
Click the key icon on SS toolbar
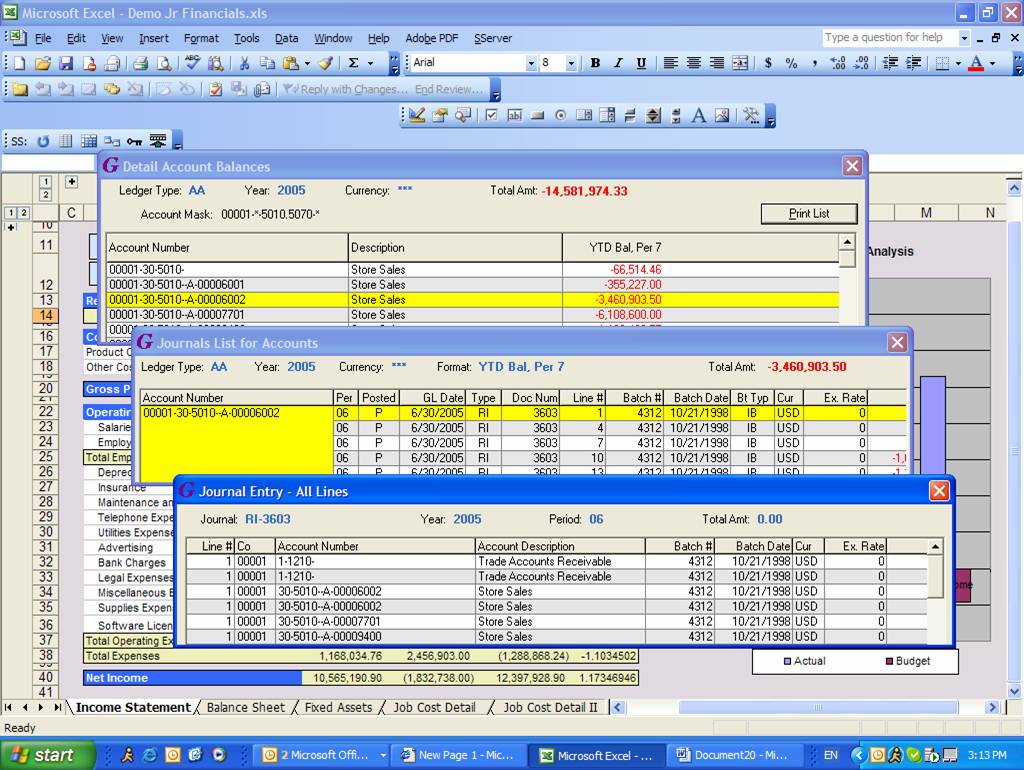[135, 141]
